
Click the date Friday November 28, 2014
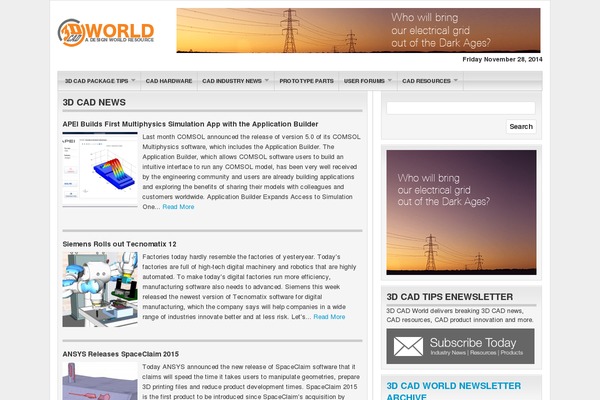[x=502, y=59]
